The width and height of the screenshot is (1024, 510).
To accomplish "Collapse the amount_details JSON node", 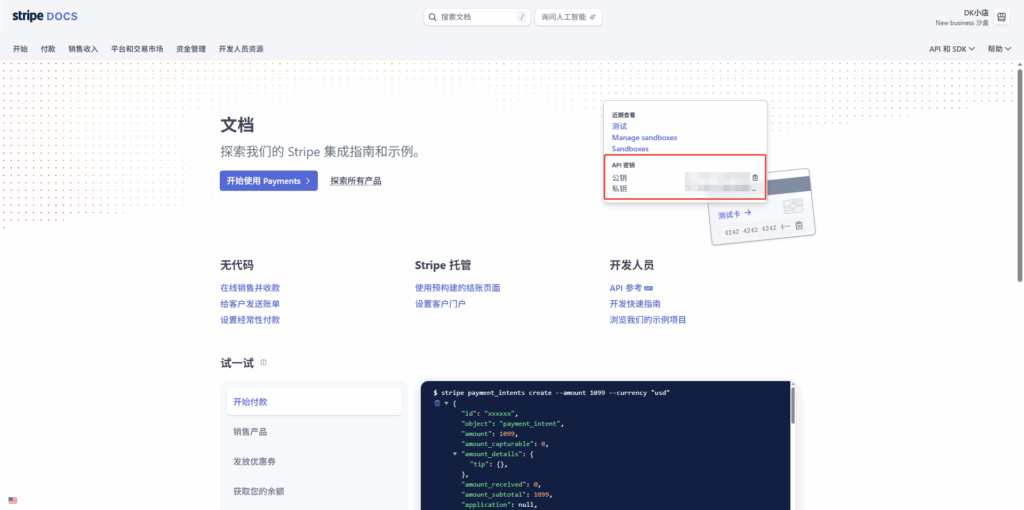I will [455, 453].
